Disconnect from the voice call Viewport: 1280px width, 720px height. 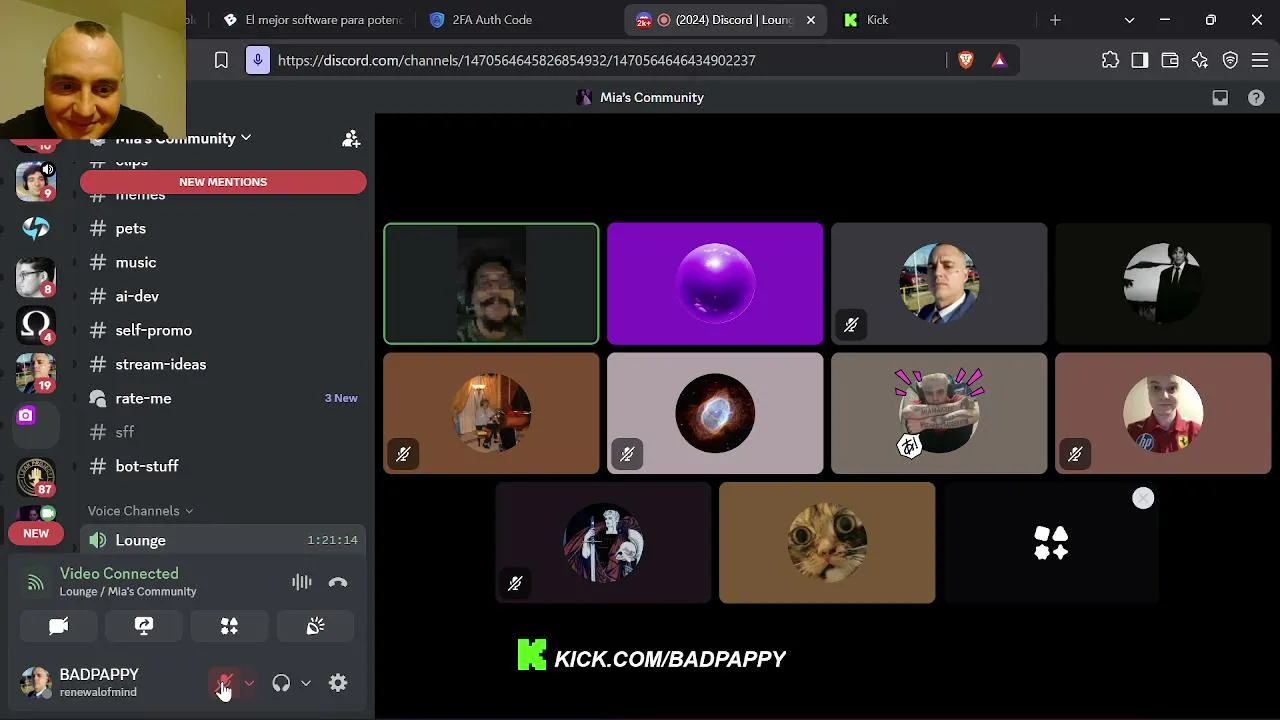[x=338, y=582]
